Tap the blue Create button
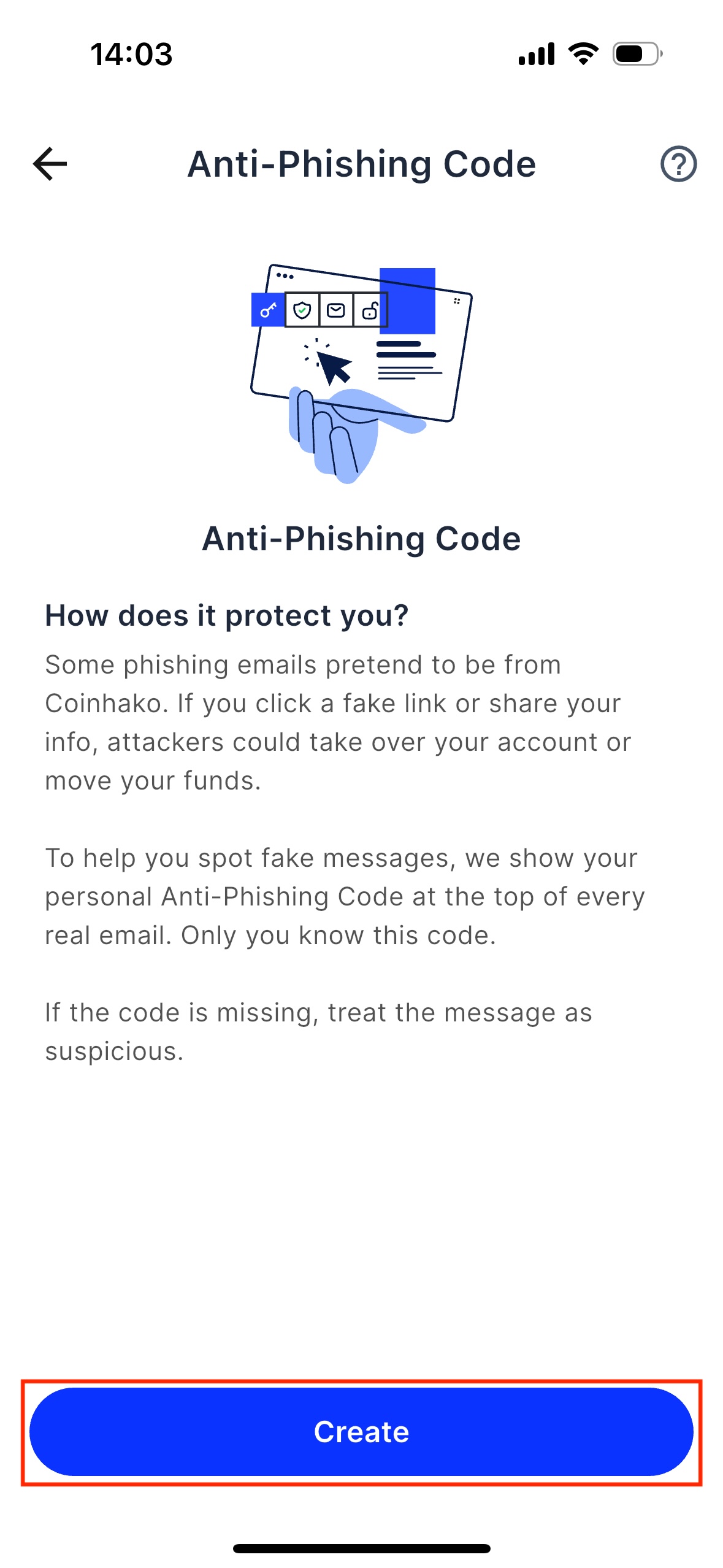Viewport: 723px width, 1568px height. [x=361, y=1431]
